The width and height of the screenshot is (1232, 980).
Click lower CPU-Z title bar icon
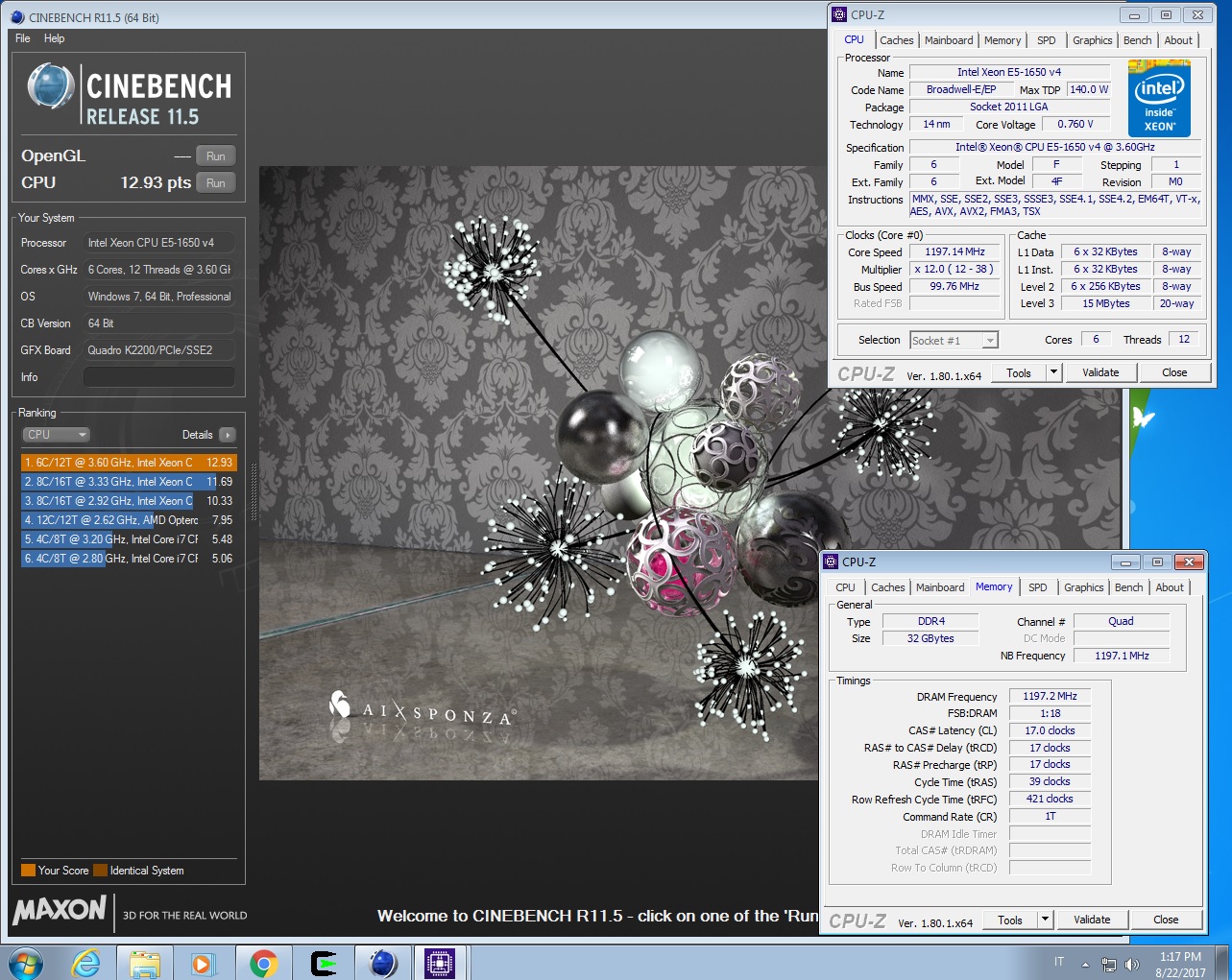(832, 562)
